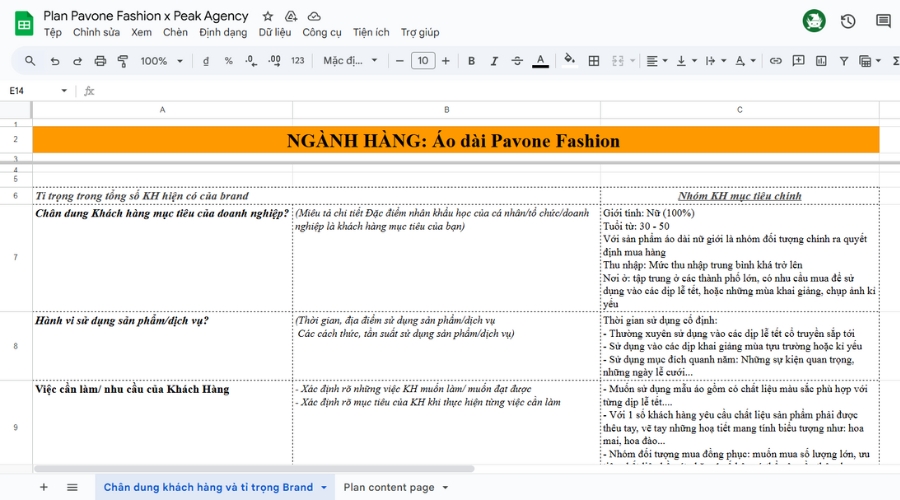900x500 pixels.
Task: Redo the last action
Action: pyautogui.click(x=77, y=61)
